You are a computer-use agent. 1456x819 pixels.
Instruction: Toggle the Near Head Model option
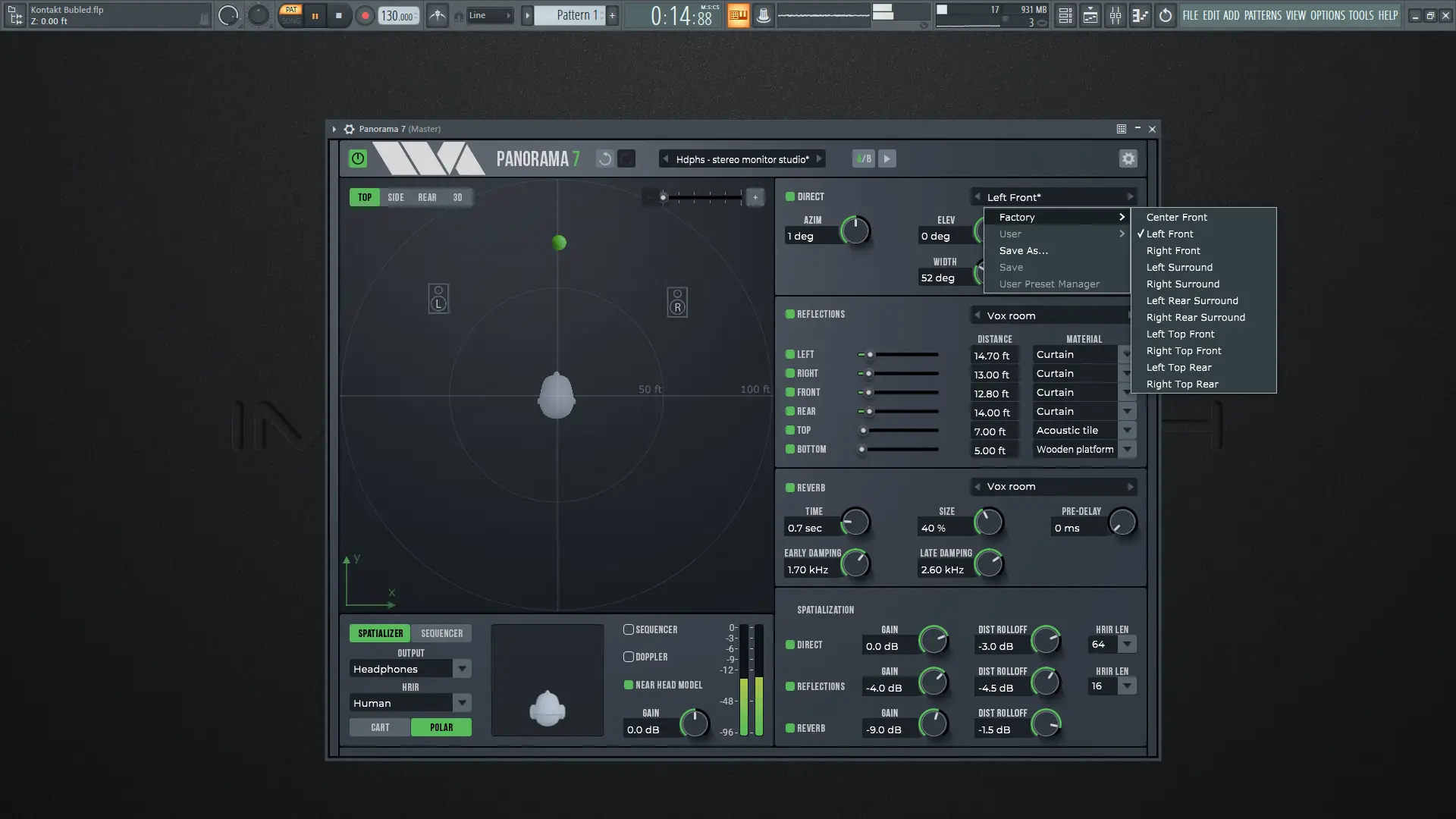click(x=629, y=684)
